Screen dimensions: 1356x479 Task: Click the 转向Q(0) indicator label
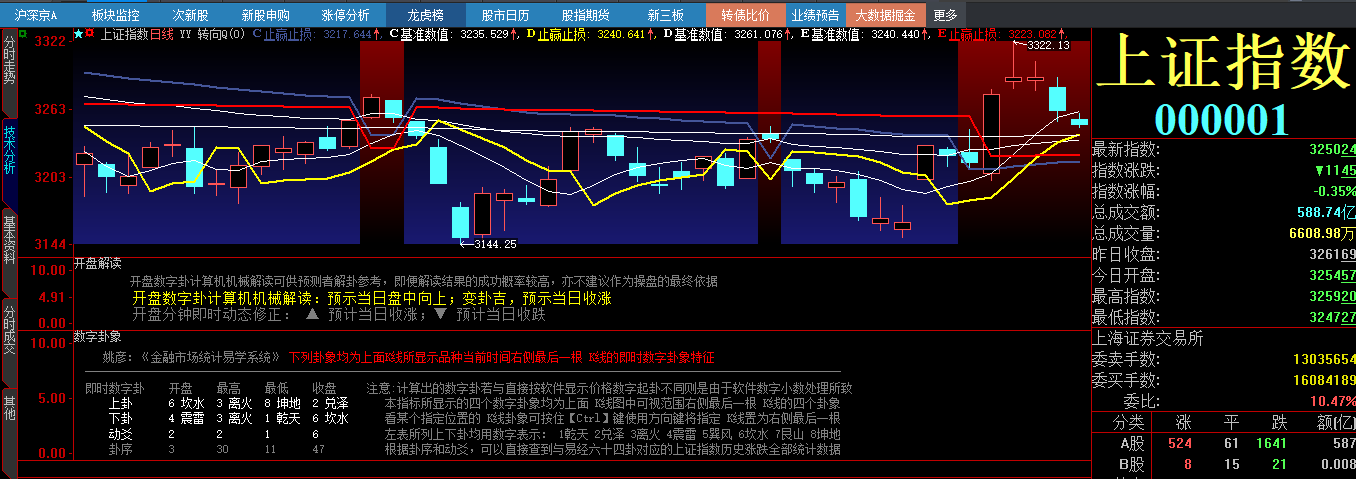(x=221, y=34)
